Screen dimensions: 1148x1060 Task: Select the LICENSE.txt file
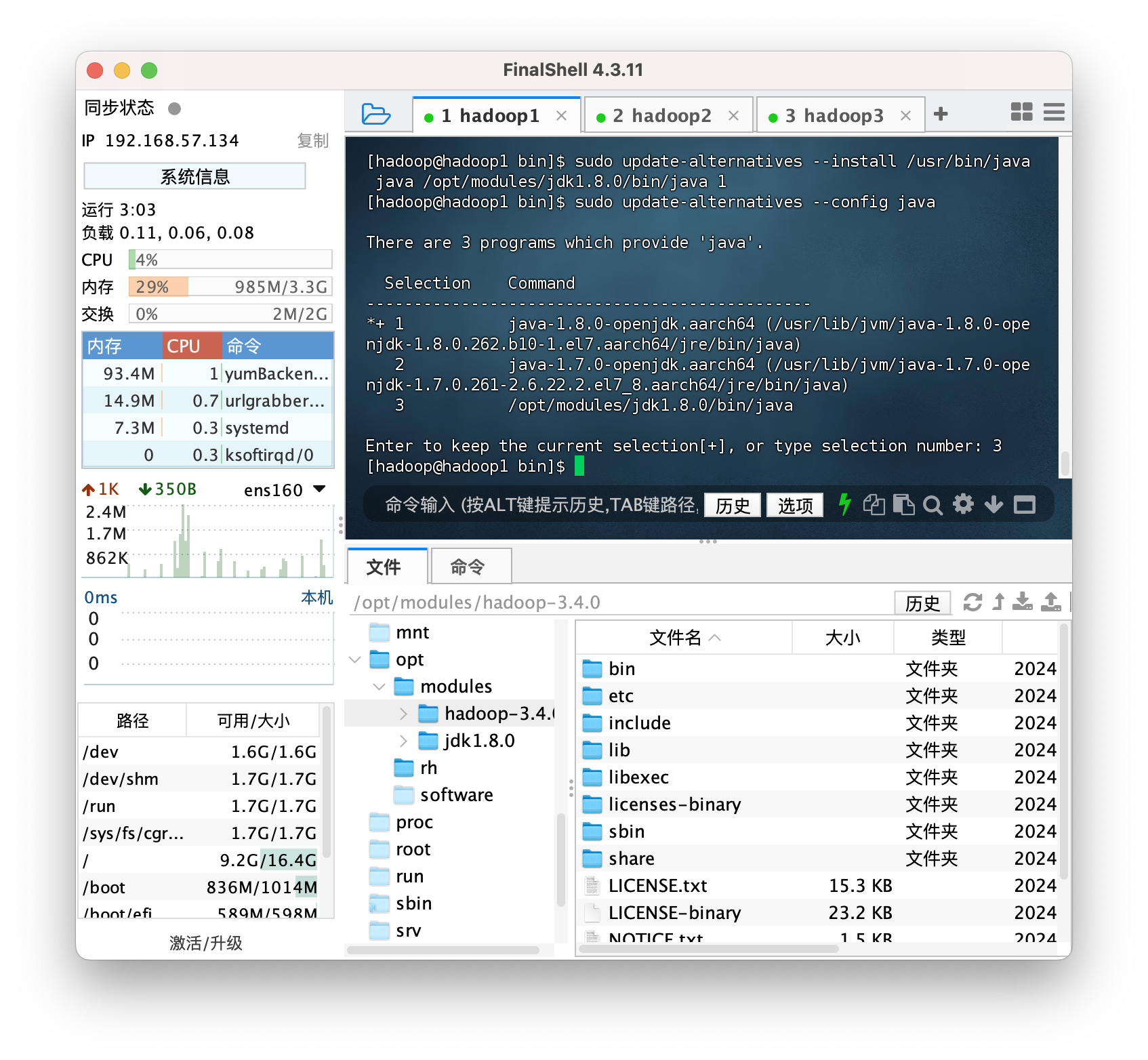(817, 886)
